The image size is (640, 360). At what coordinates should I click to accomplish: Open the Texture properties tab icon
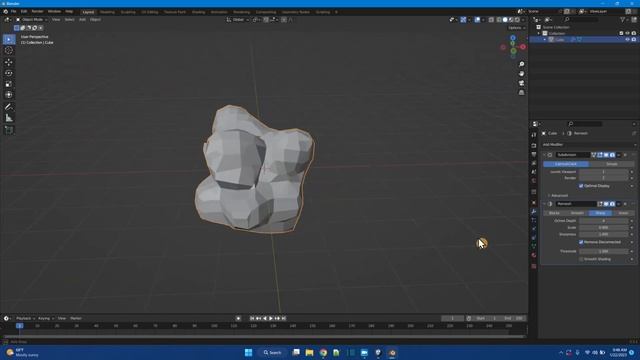(x=533, y=266)
